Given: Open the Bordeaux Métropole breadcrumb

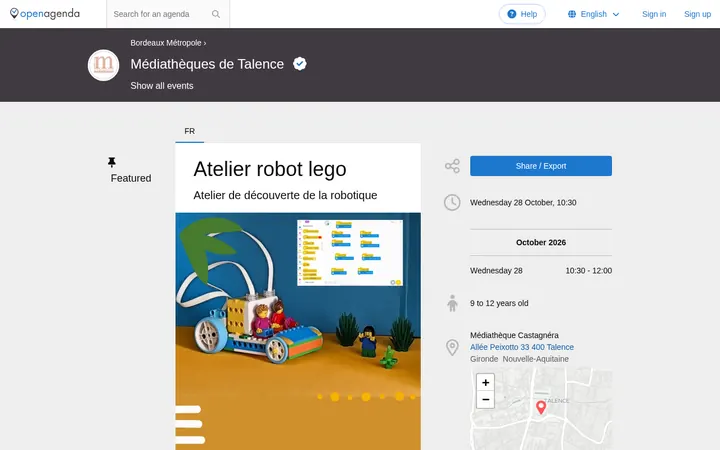Looking at the screenshot, I should [x=166, y=43].
